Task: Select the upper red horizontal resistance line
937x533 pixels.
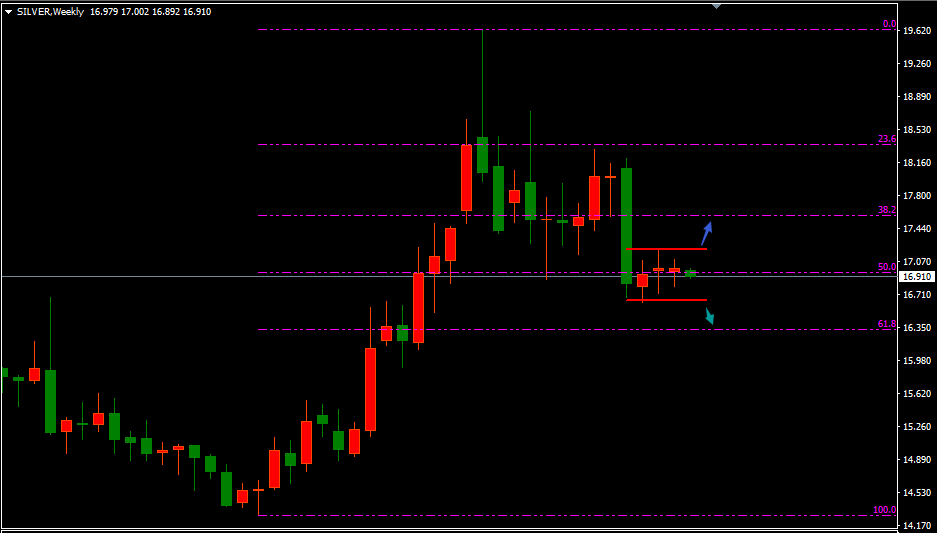Action: 667,249
